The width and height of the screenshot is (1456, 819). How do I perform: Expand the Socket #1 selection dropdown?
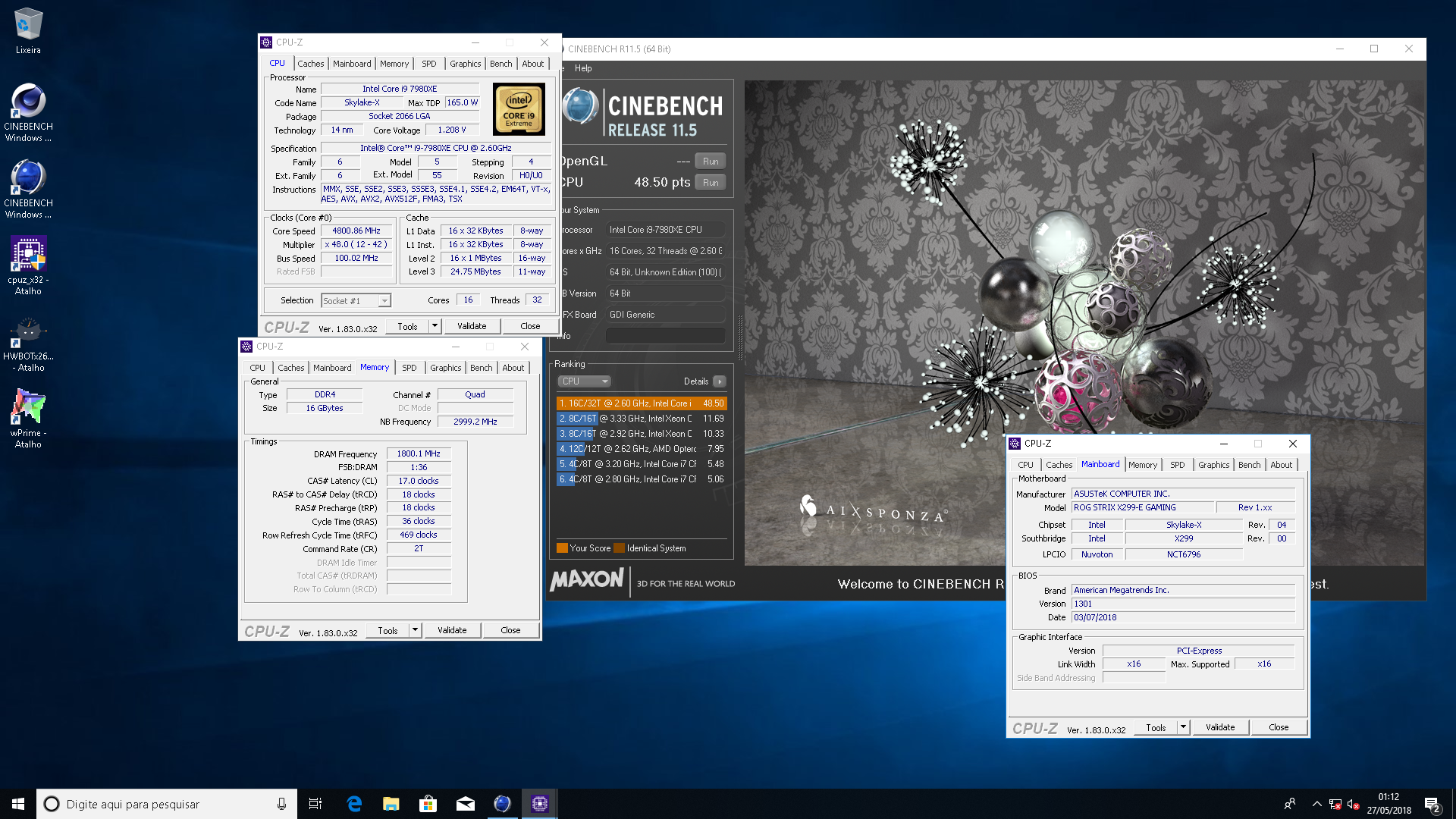(x=384, y=301)
